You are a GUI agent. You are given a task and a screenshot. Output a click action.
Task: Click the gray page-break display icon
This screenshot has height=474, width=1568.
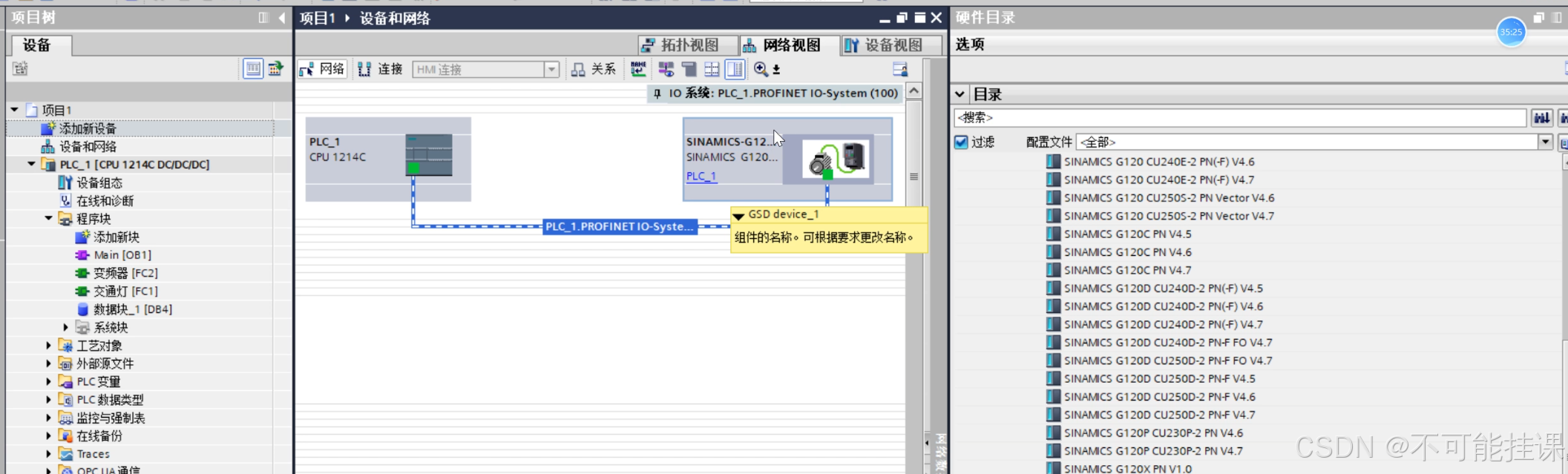coord(689,69)
